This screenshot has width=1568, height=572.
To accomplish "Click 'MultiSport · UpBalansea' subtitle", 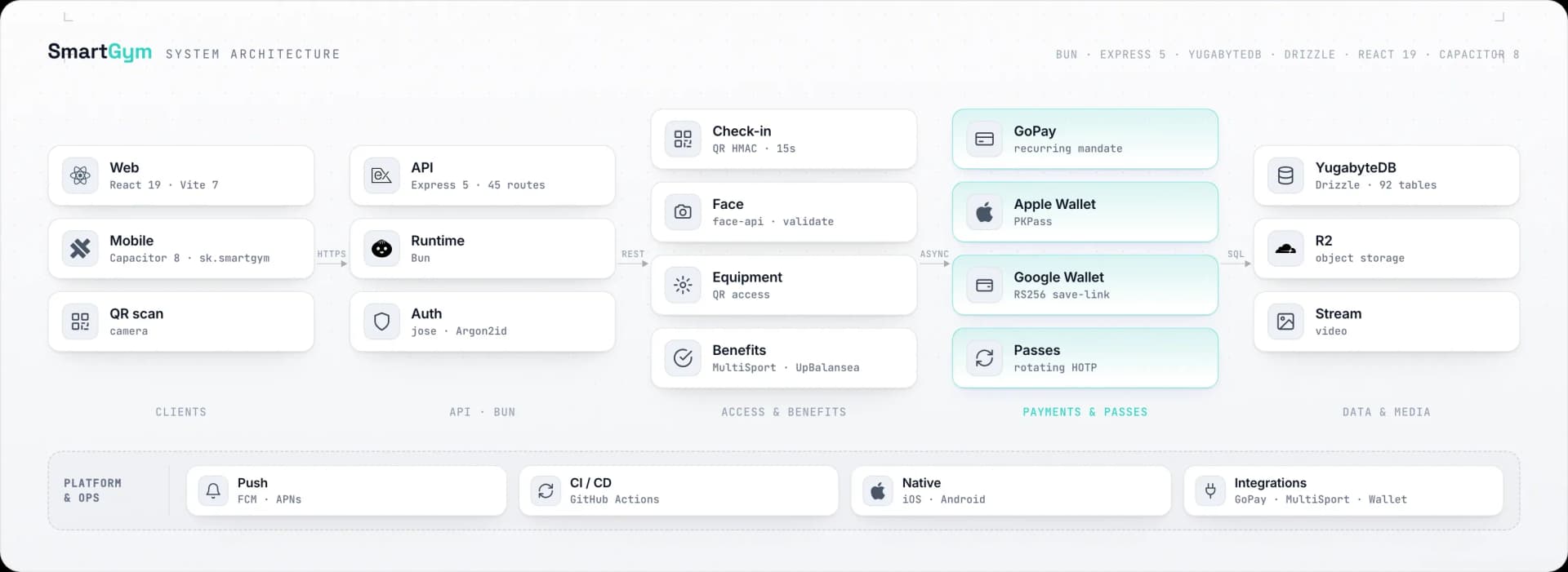I will (x=786, y=367).
